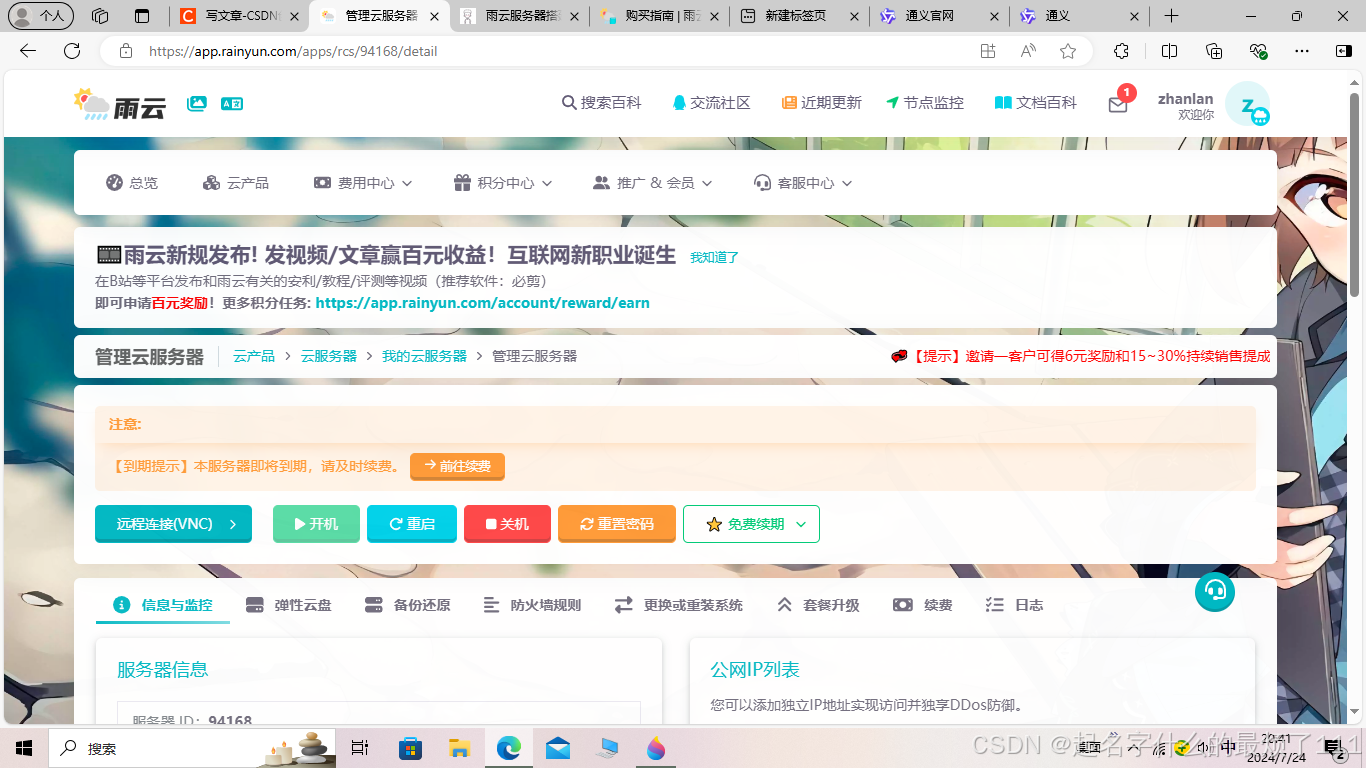This screenshot has height=768, width=1366.
Task: Switch to 弹性云盘 tab
Action: click(x=289, y=605)
